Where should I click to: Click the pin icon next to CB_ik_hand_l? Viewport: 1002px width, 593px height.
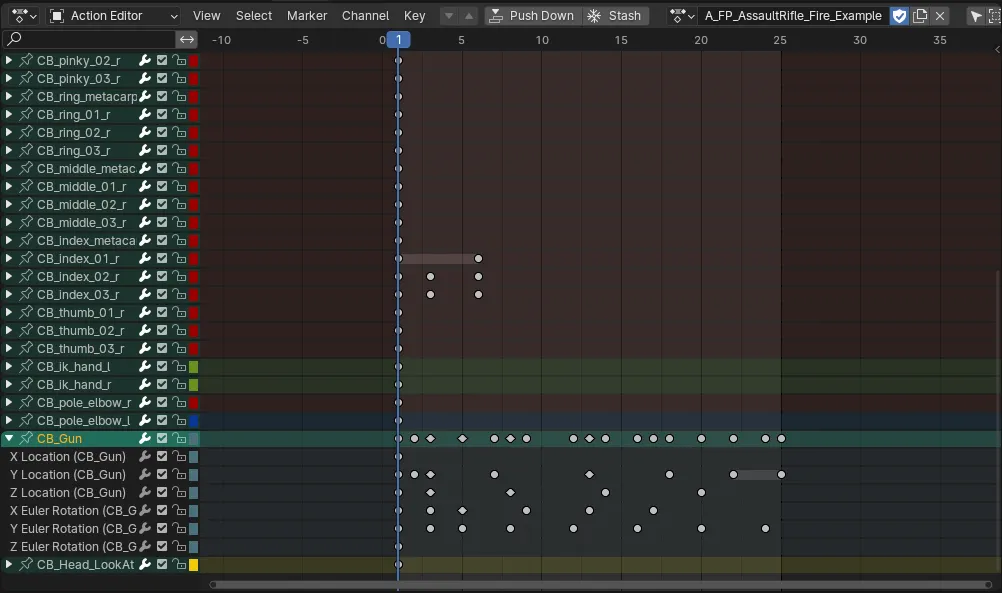point(26,367)
